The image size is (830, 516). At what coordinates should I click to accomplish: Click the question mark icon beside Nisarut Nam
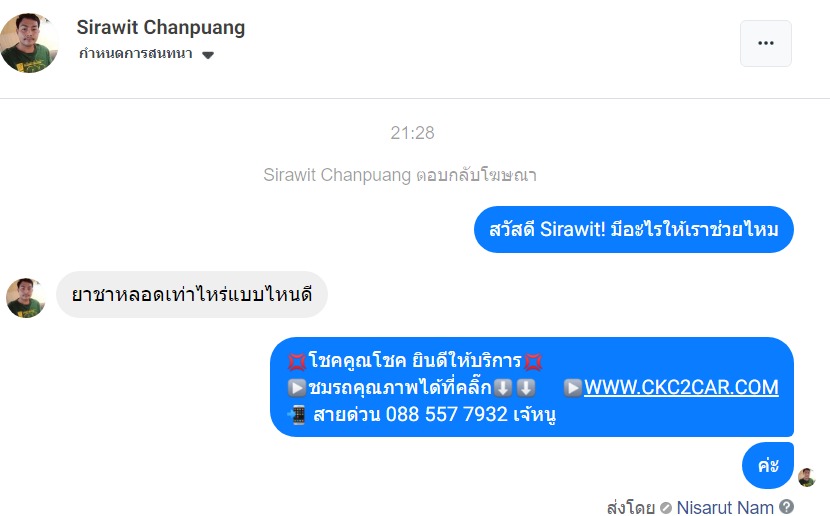coord(786,506)
